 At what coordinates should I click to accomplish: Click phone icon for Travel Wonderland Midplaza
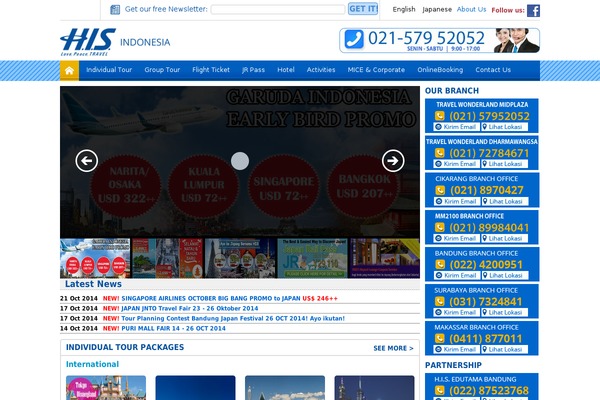pos(440,116)
